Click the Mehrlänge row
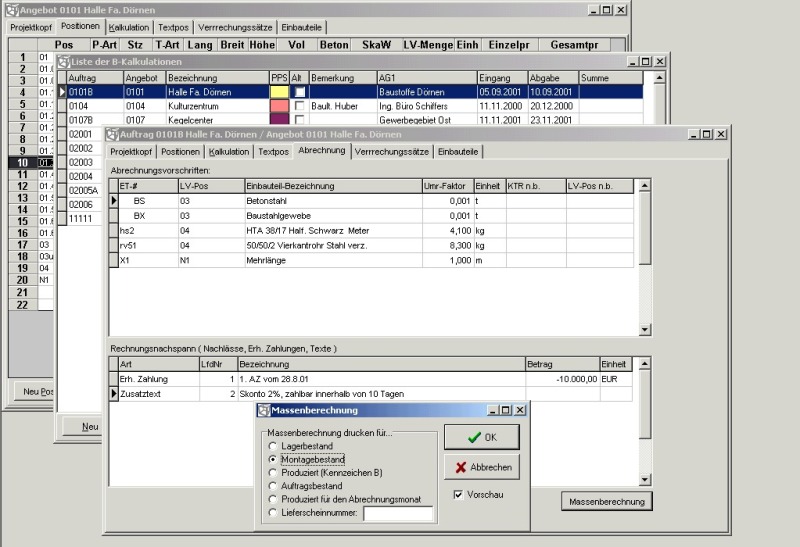 pos(371,260)
